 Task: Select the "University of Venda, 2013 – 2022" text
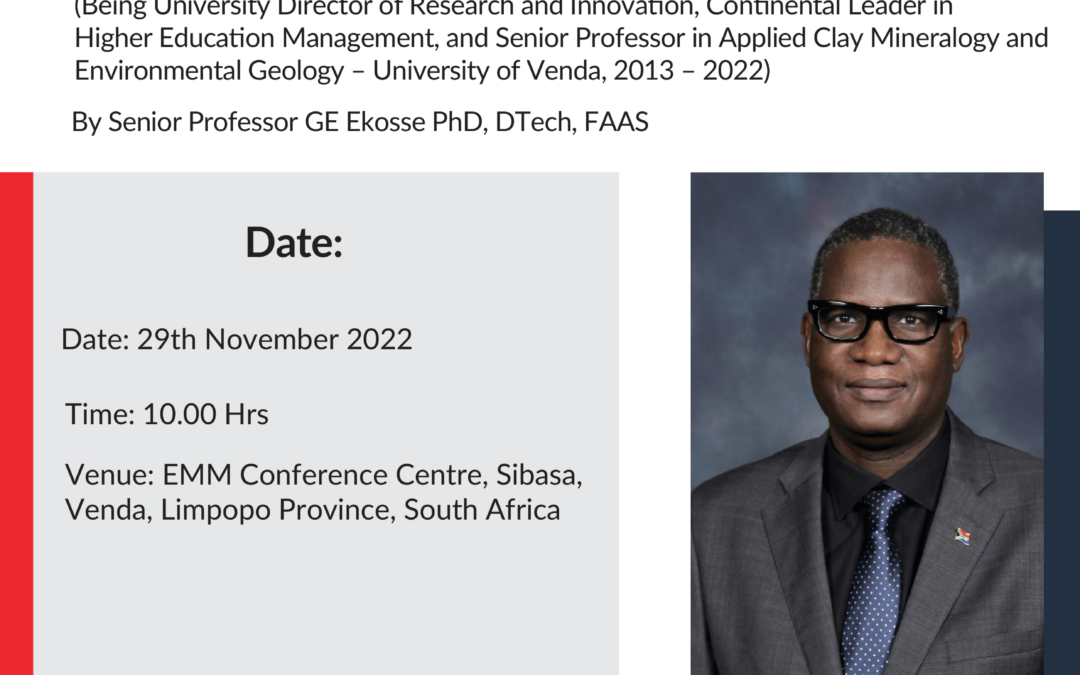[569, 70]
